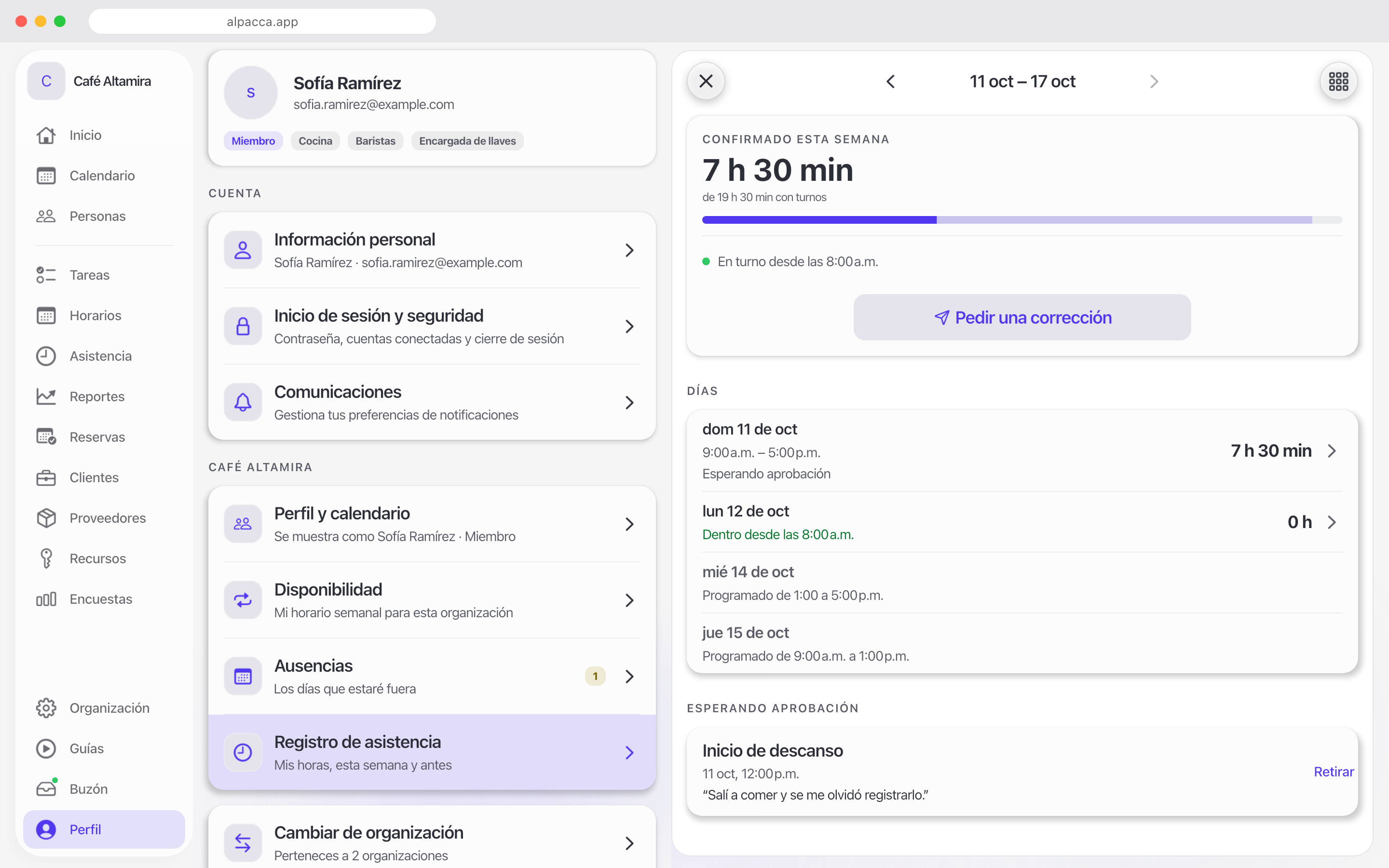This screenshot has width=1389, height=868.
Task: Open the grid view button
Action: coord(1338,81)
